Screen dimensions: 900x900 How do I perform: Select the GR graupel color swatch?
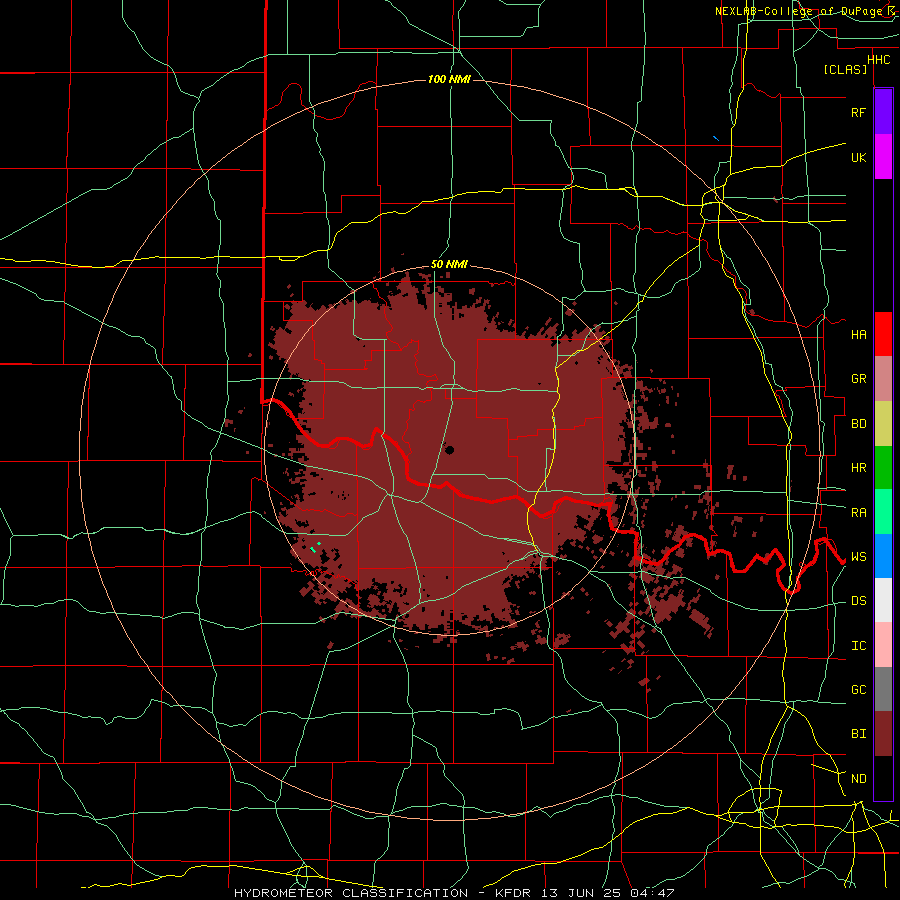click(x=883, y=379)
